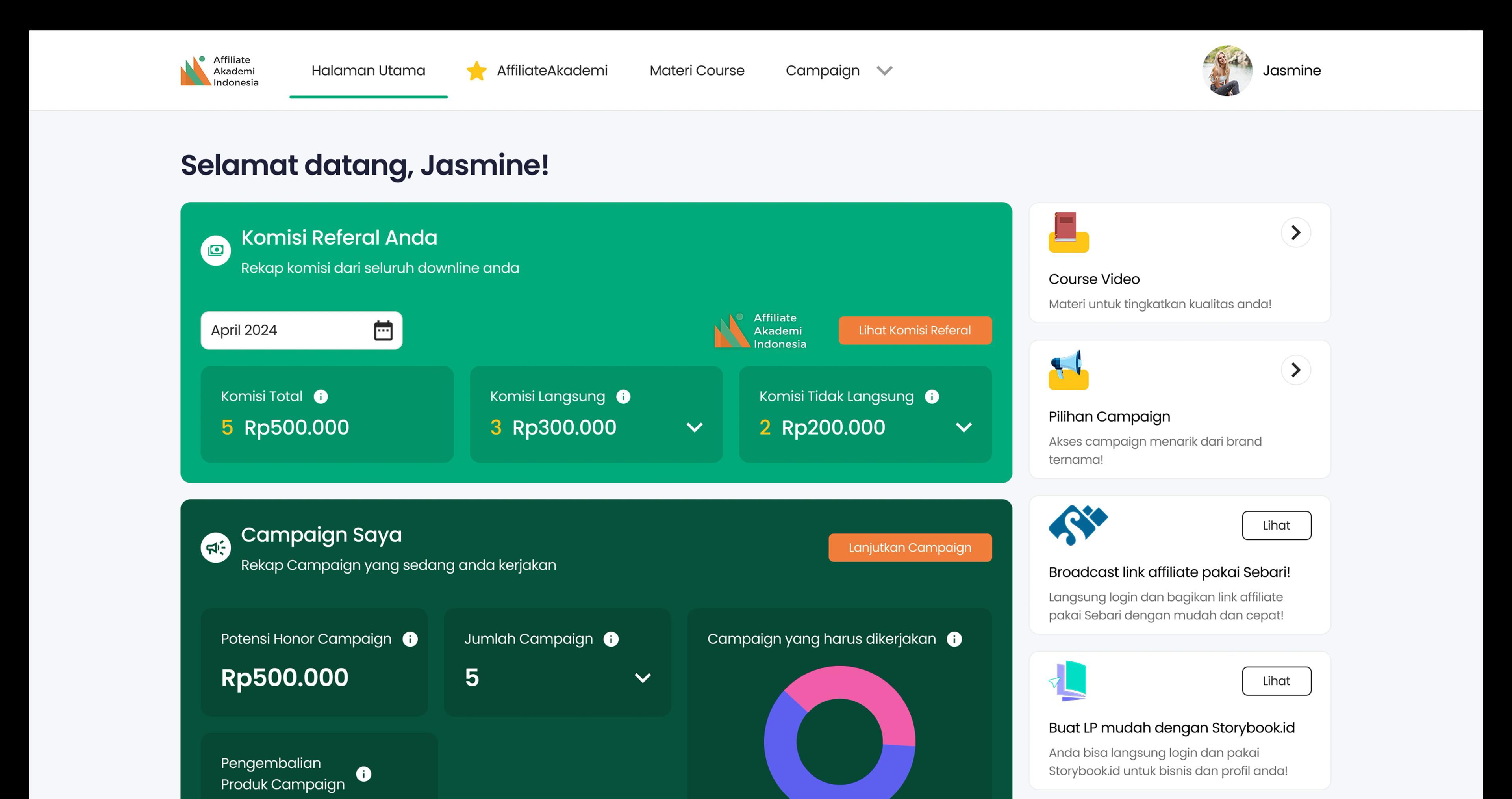Open the calendar icon in date field
Viewport: 1512px width, 799px height.
coord(383,330)
